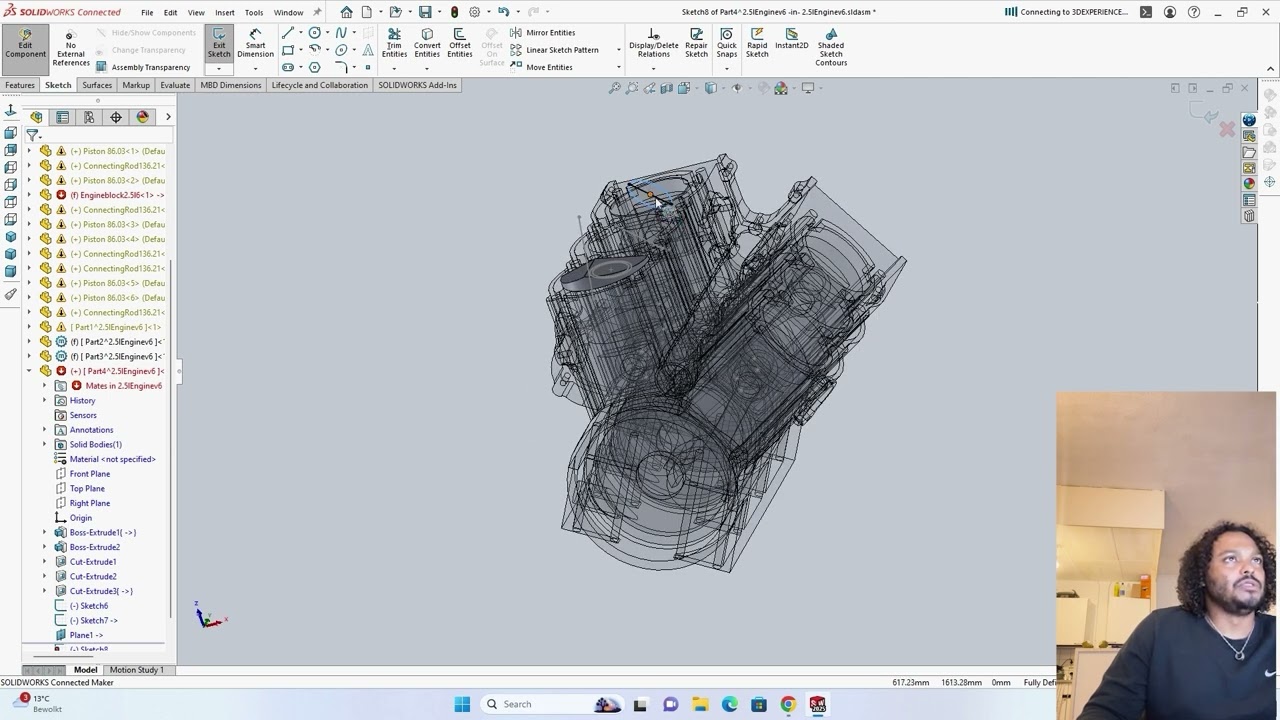Switch to the Evaluate tab
This screenshot has width=1280, height=720.
[x=175, y=85]
